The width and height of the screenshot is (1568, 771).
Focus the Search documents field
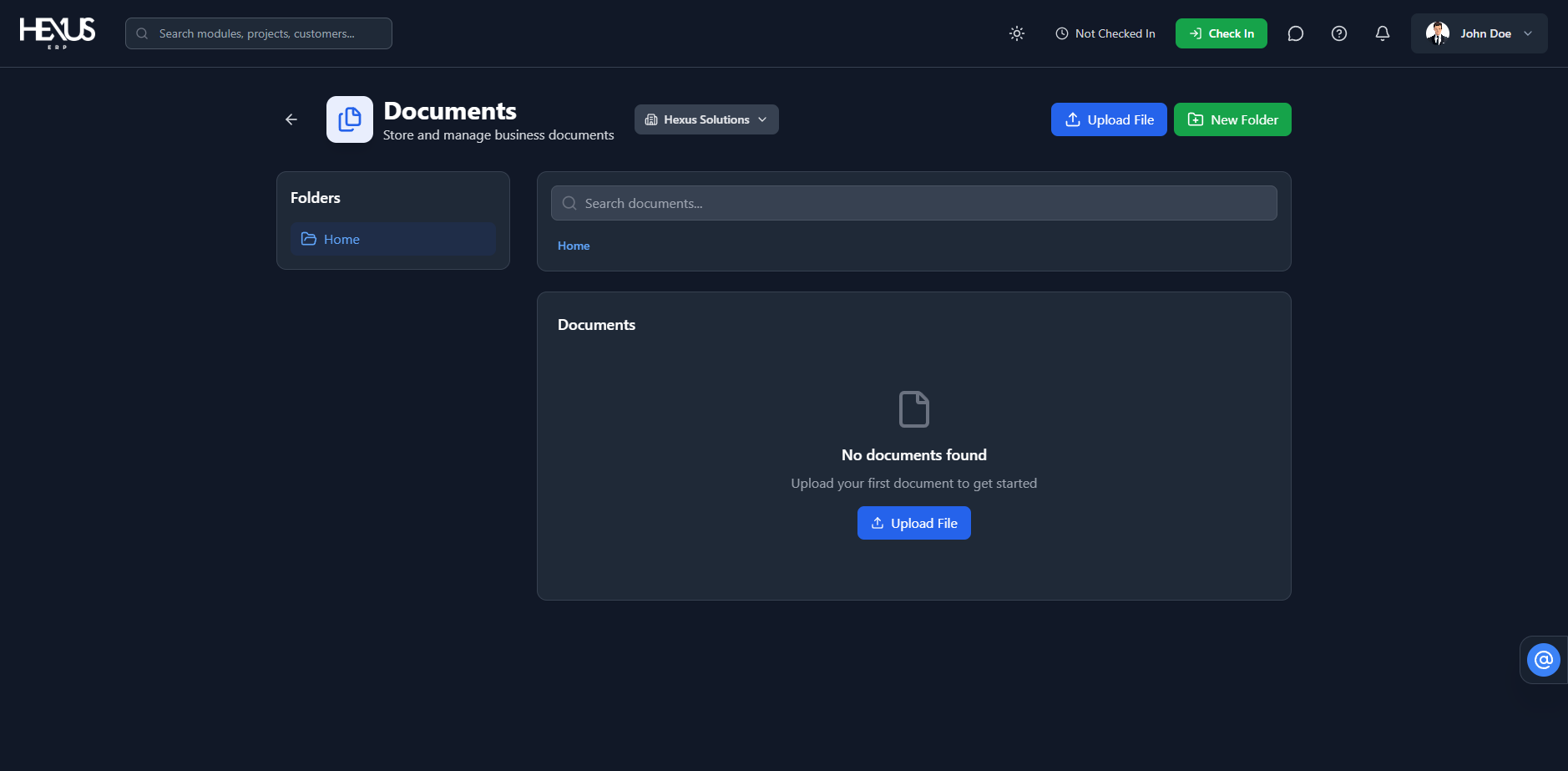(x=914, y=203)
